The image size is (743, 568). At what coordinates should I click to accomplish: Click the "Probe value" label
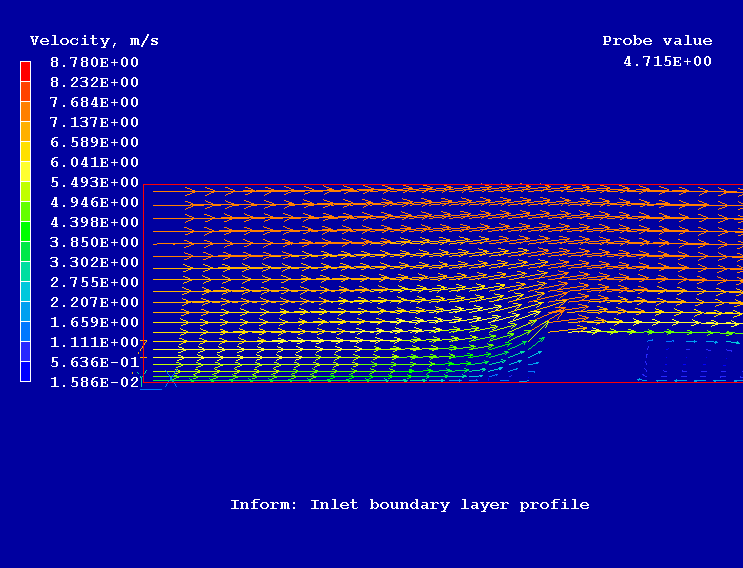coord(657,41)
